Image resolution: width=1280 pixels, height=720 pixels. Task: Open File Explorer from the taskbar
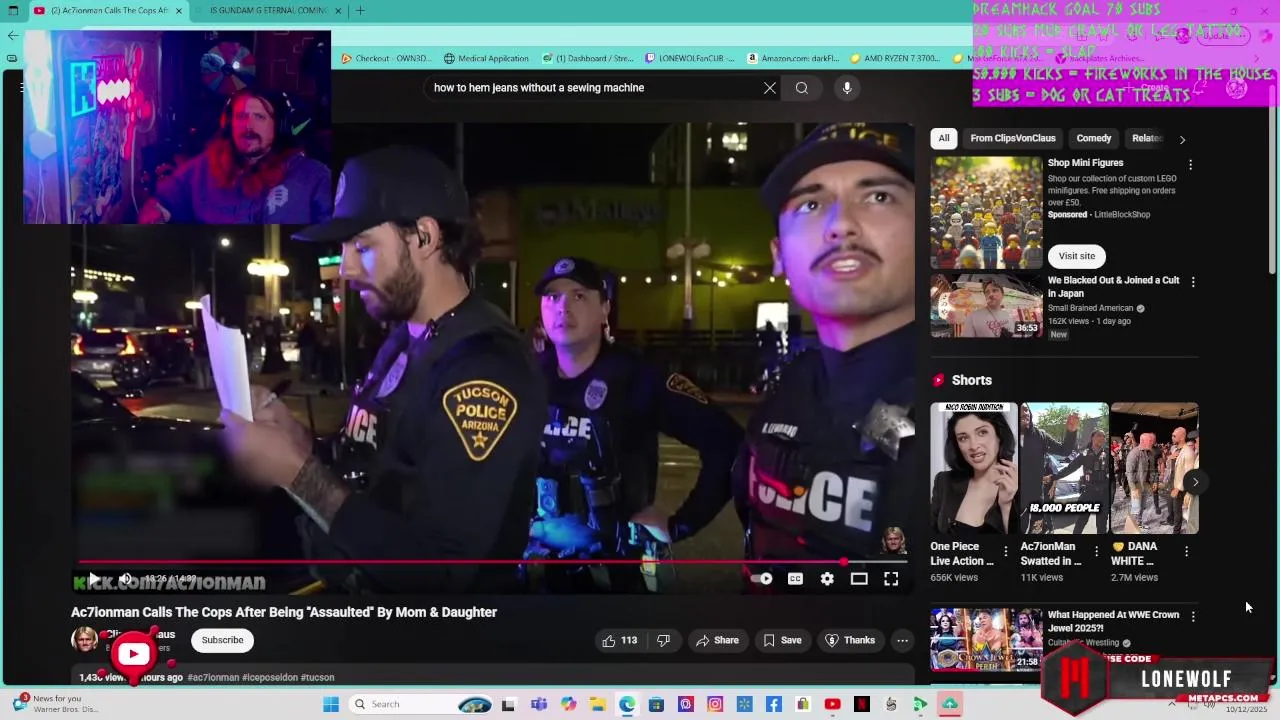pyautogui.click(x=597, y=704)
